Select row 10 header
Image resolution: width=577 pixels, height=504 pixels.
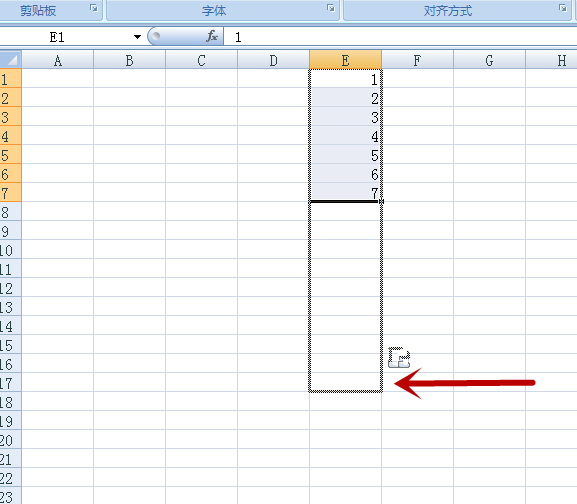(11, 249)
